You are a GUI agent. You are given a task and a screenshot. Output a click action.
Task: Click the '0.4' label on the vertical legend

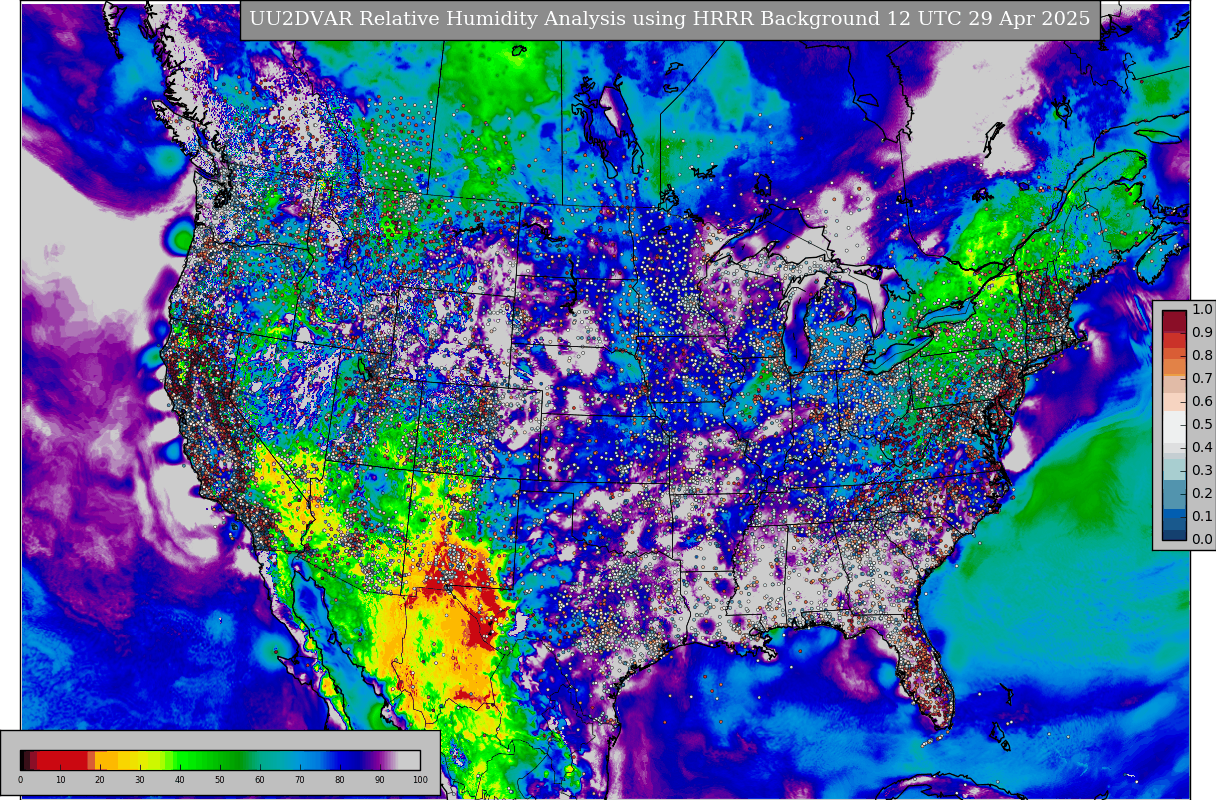tap(1202, 448)
